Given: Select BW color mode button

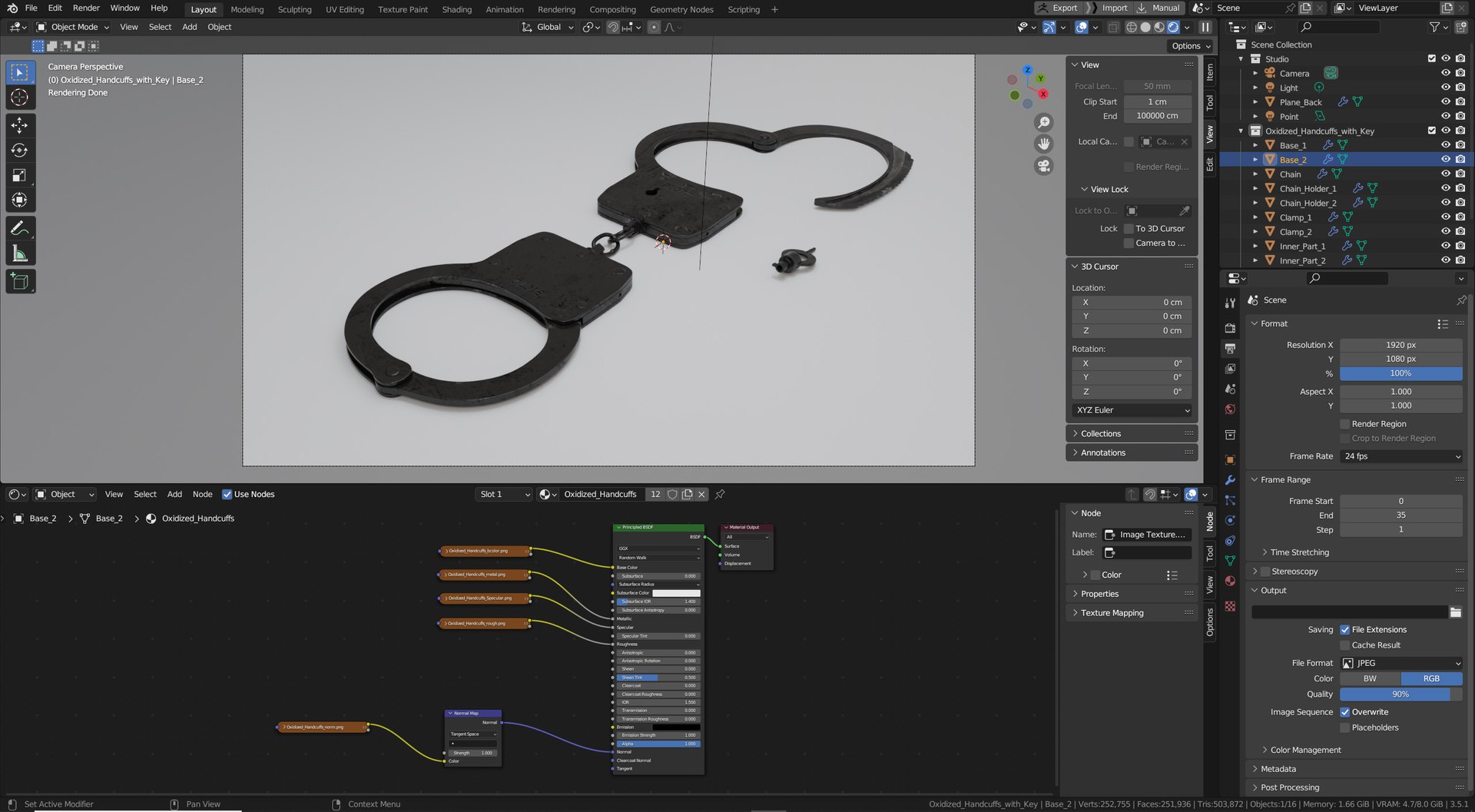Looking at the screenshot, I should pos(1370,679).
